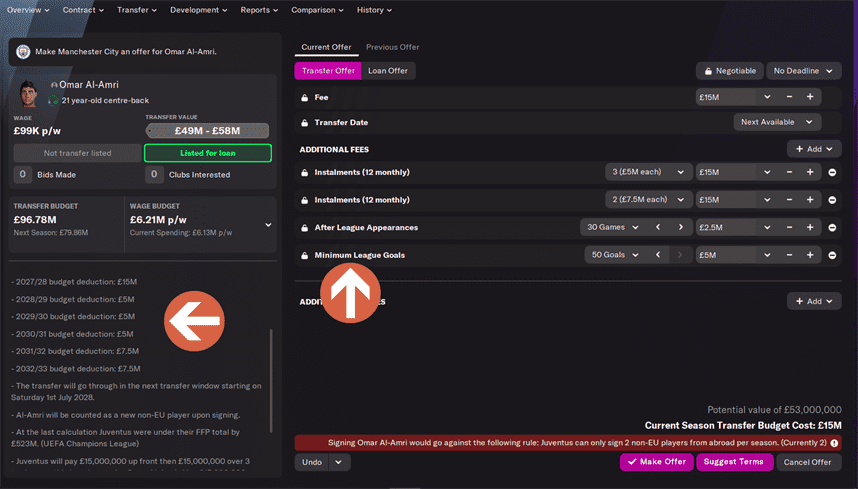Open the Undo history dropdown arrow
The width and height of the screenshot is (858, 489).
point(339,462)
